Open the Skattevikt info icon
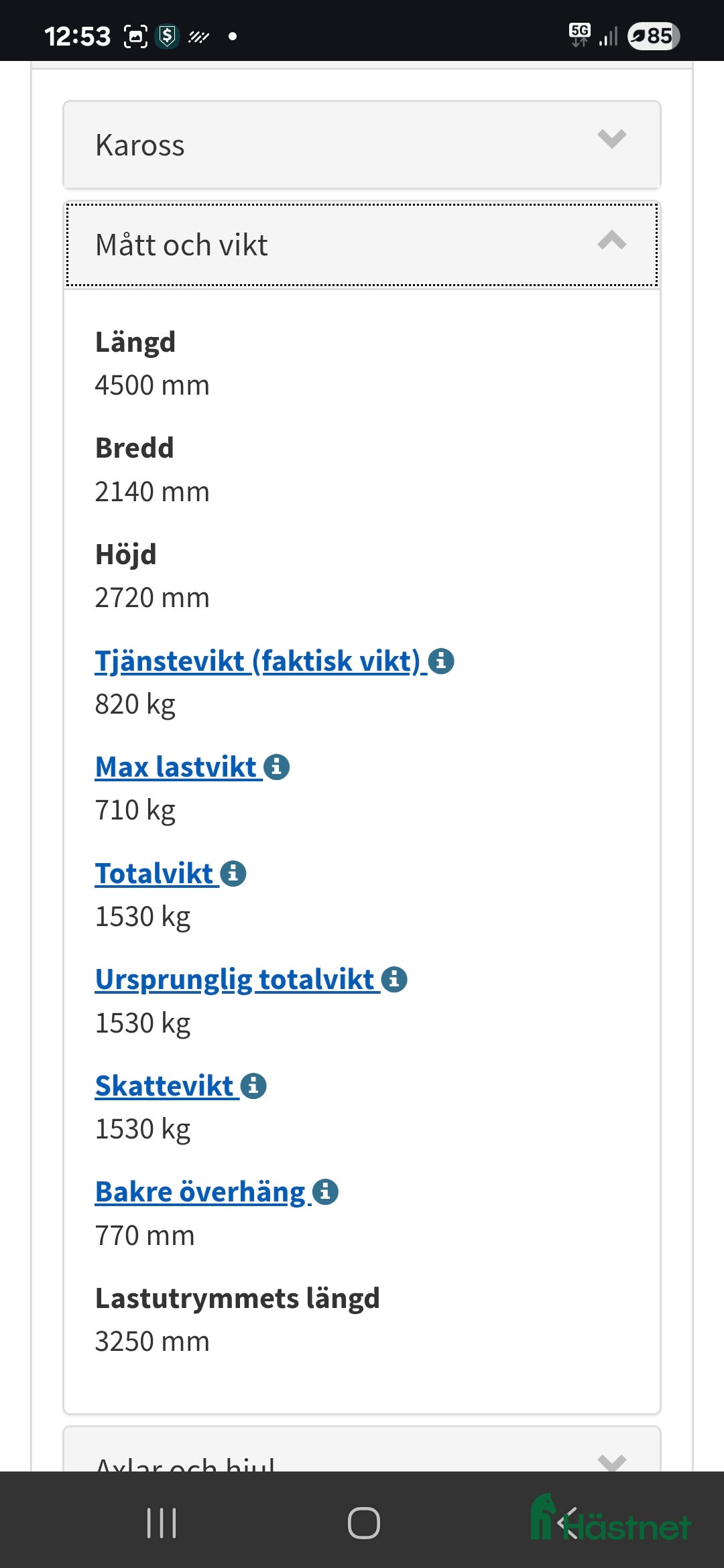Viewport: 724px width, 1568px height. click(x=253, y=1086)
